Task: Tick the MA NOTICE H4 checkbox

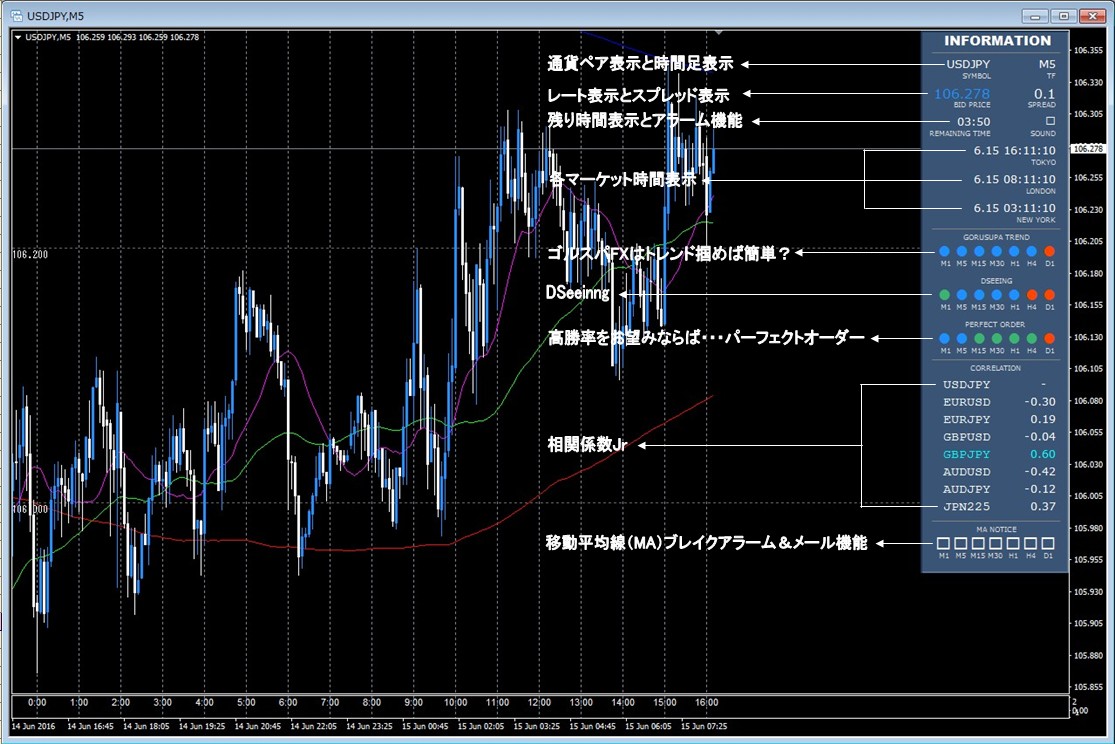Action: 1030,543
